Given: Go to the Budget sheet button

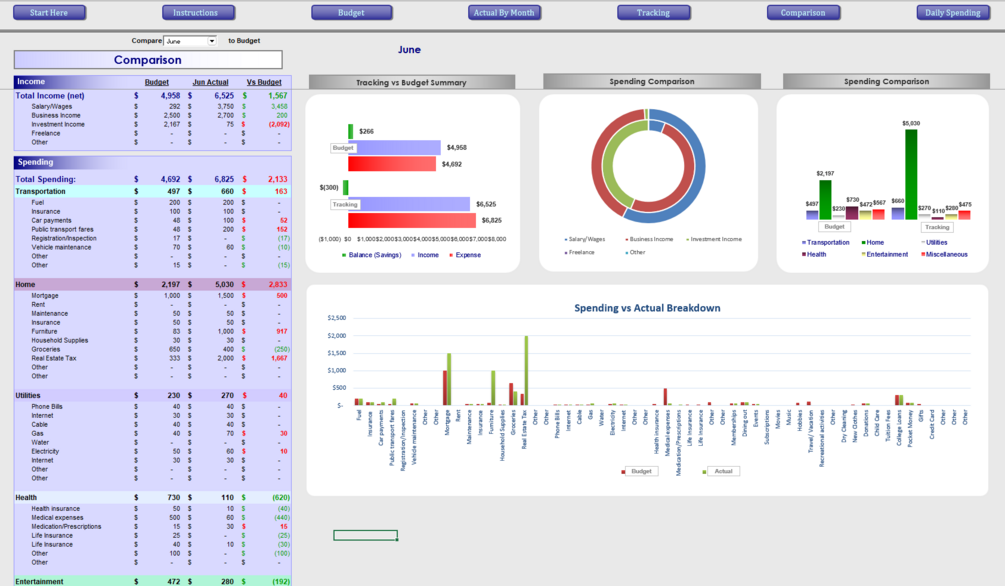Looking at the screenshot, I should (351, 12).
